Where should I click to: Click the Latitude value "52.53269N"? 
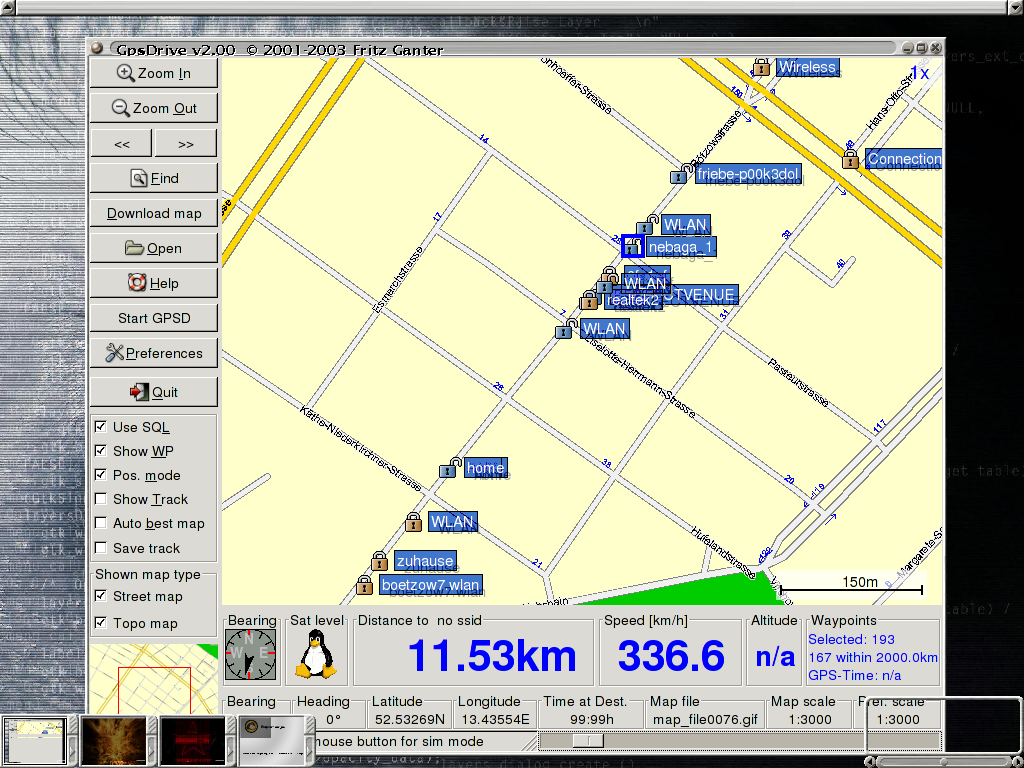click(x=409, y=720)
